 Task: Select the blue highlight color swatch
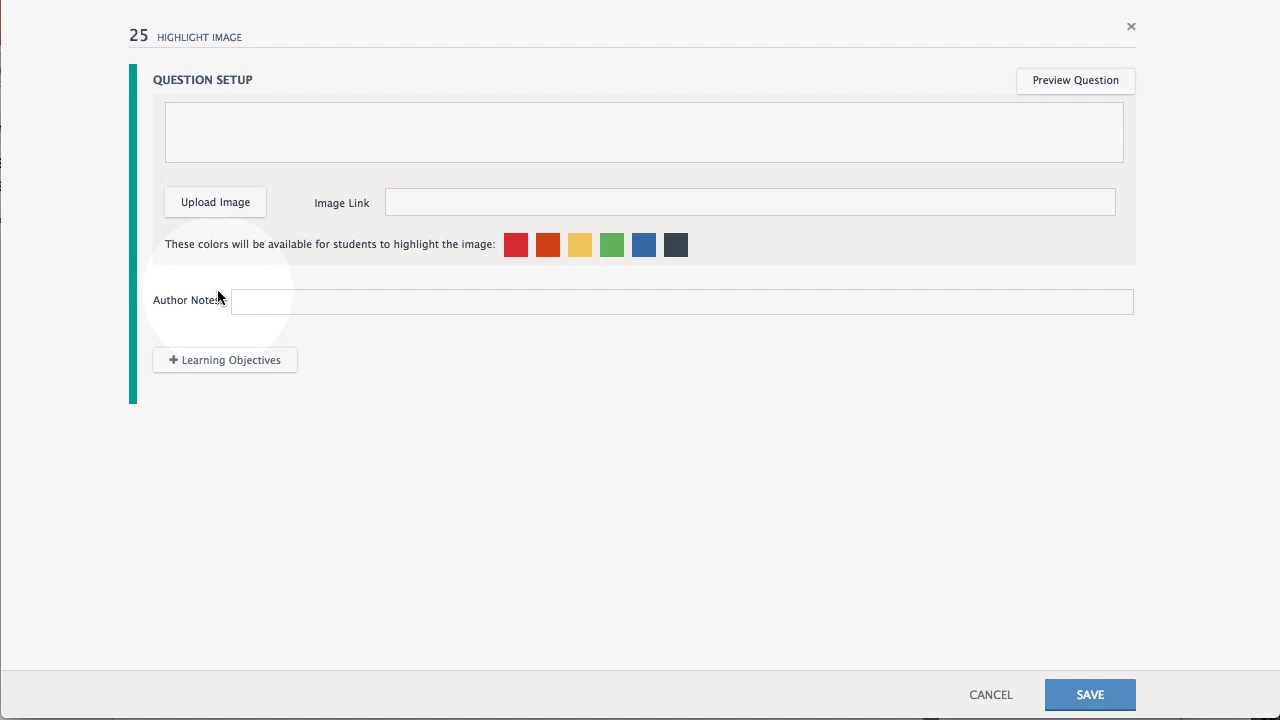[644, 245]
